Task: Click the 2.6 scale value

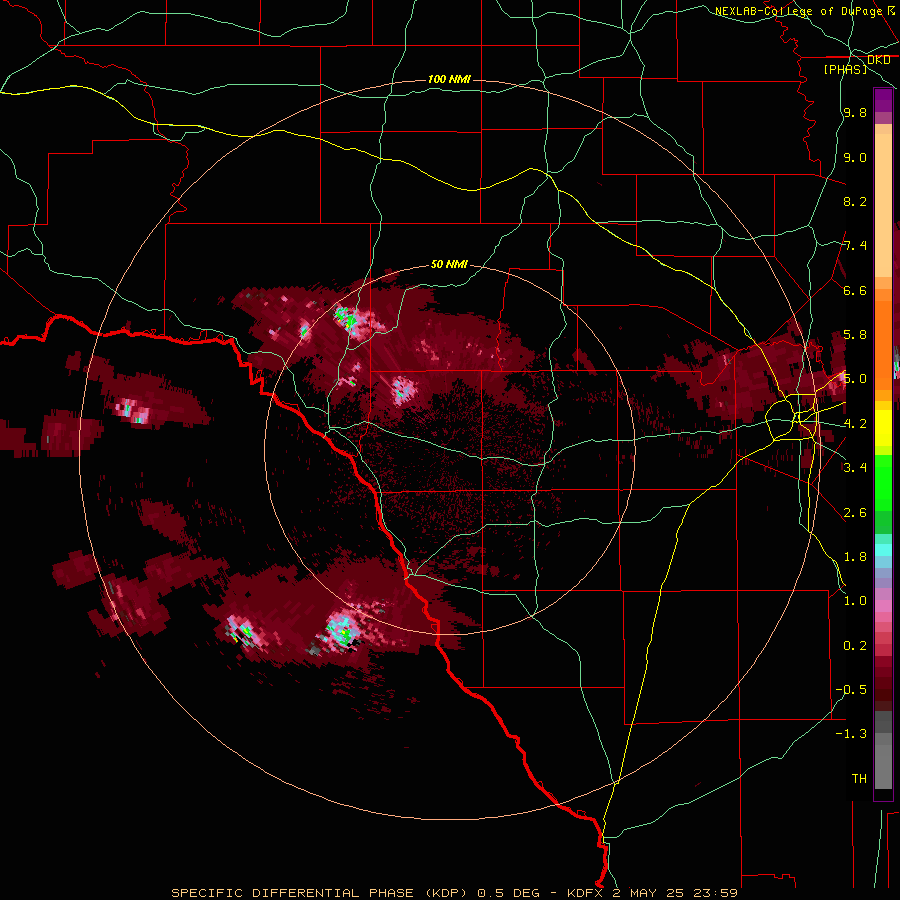Action: pos(855,512)
